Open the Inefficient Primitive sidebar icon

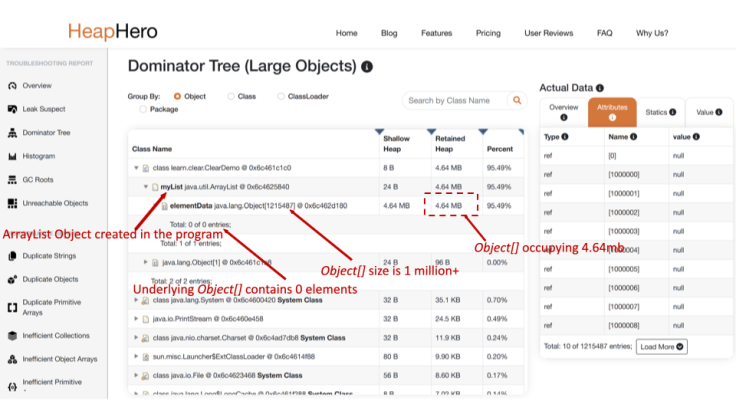coord(13,387)
